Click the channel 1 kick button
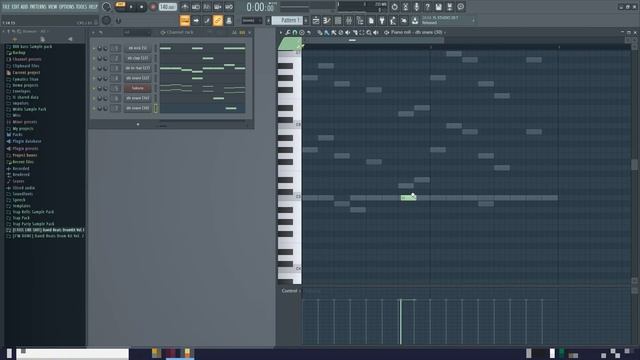 (138, 48)
